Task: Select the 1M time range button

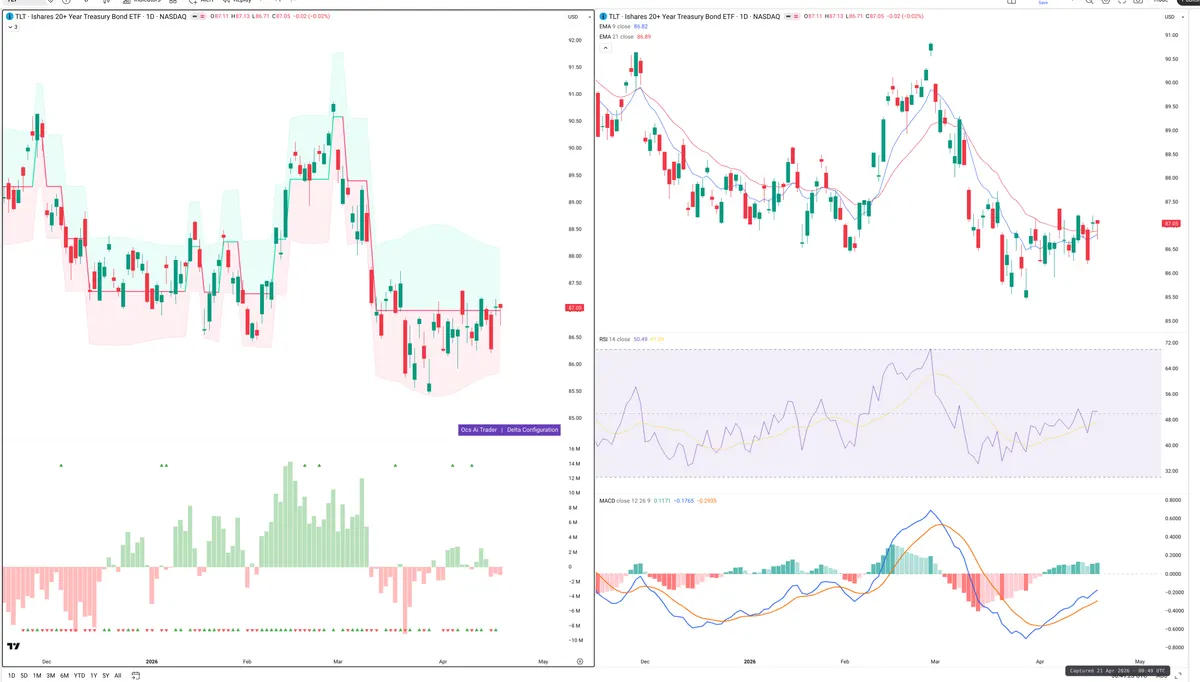Action: [37, 676]
